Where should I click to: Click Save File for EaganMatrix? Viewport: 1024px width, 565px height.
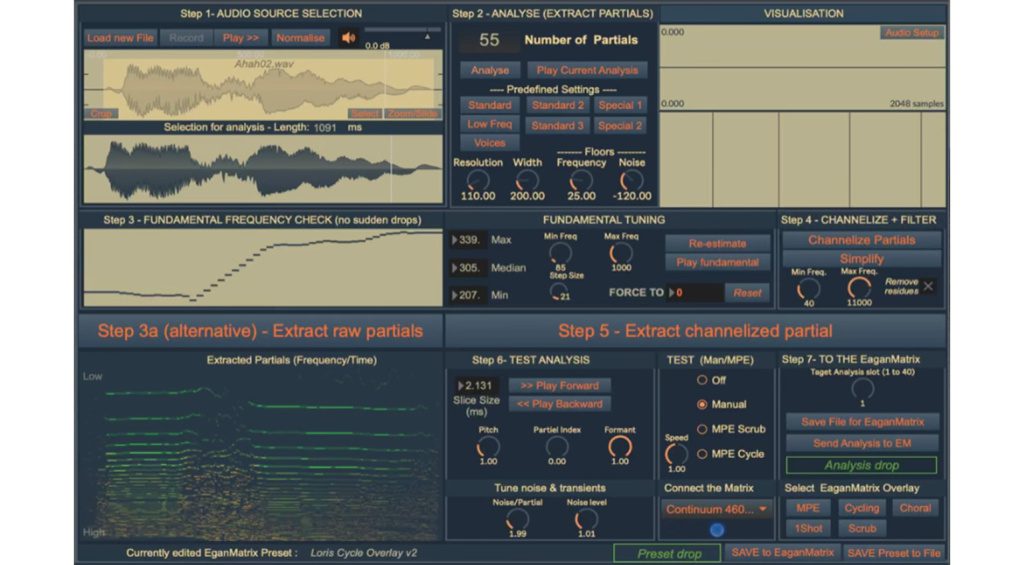(x=862, y=422)
